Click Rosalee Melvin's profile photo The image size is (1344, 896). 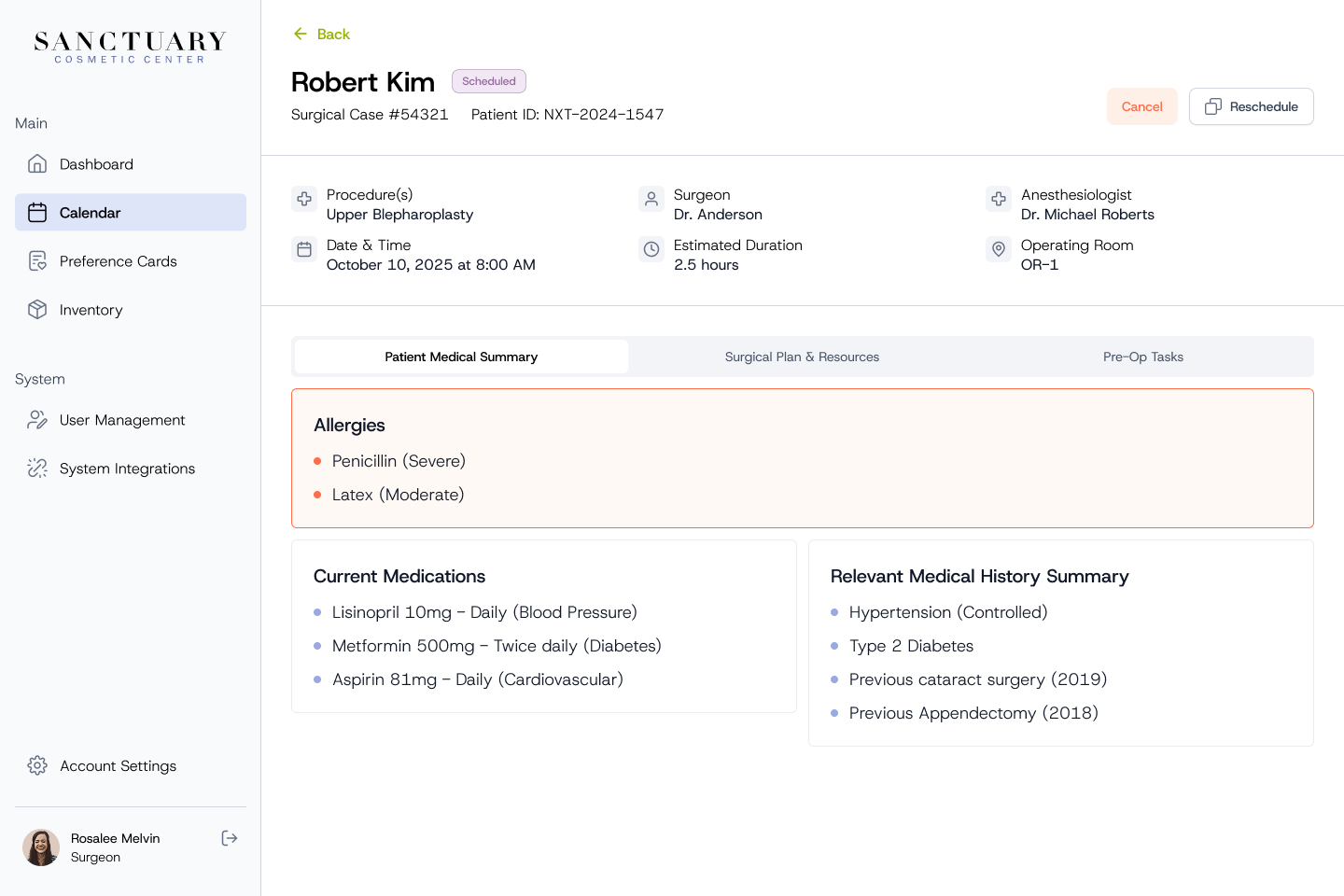(x=41, y=847)
